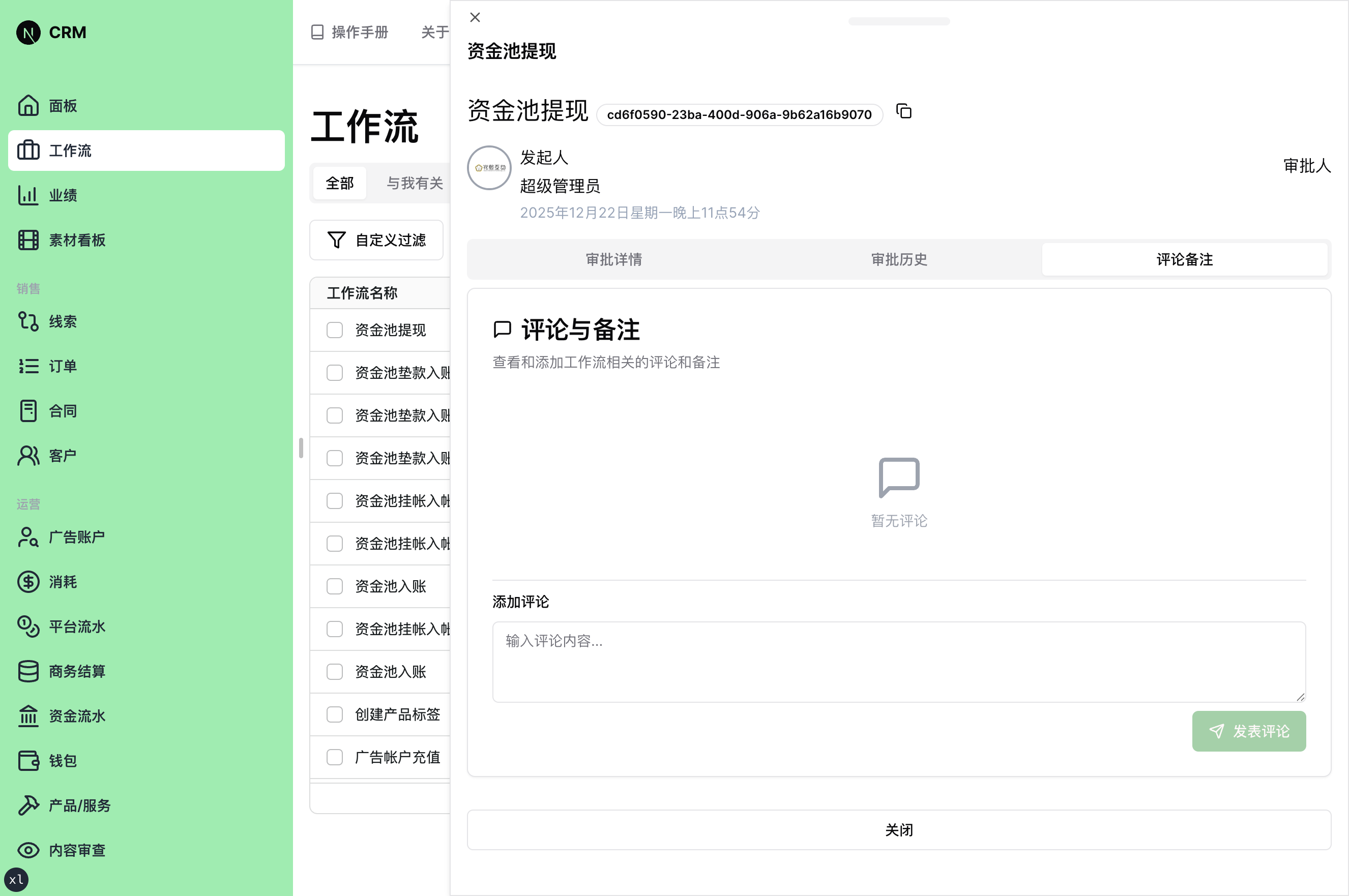This screenshot has height=896, width=1349.
Task: Copy the workflow ID using the copy icon
Action: click(x=904, y=111)
